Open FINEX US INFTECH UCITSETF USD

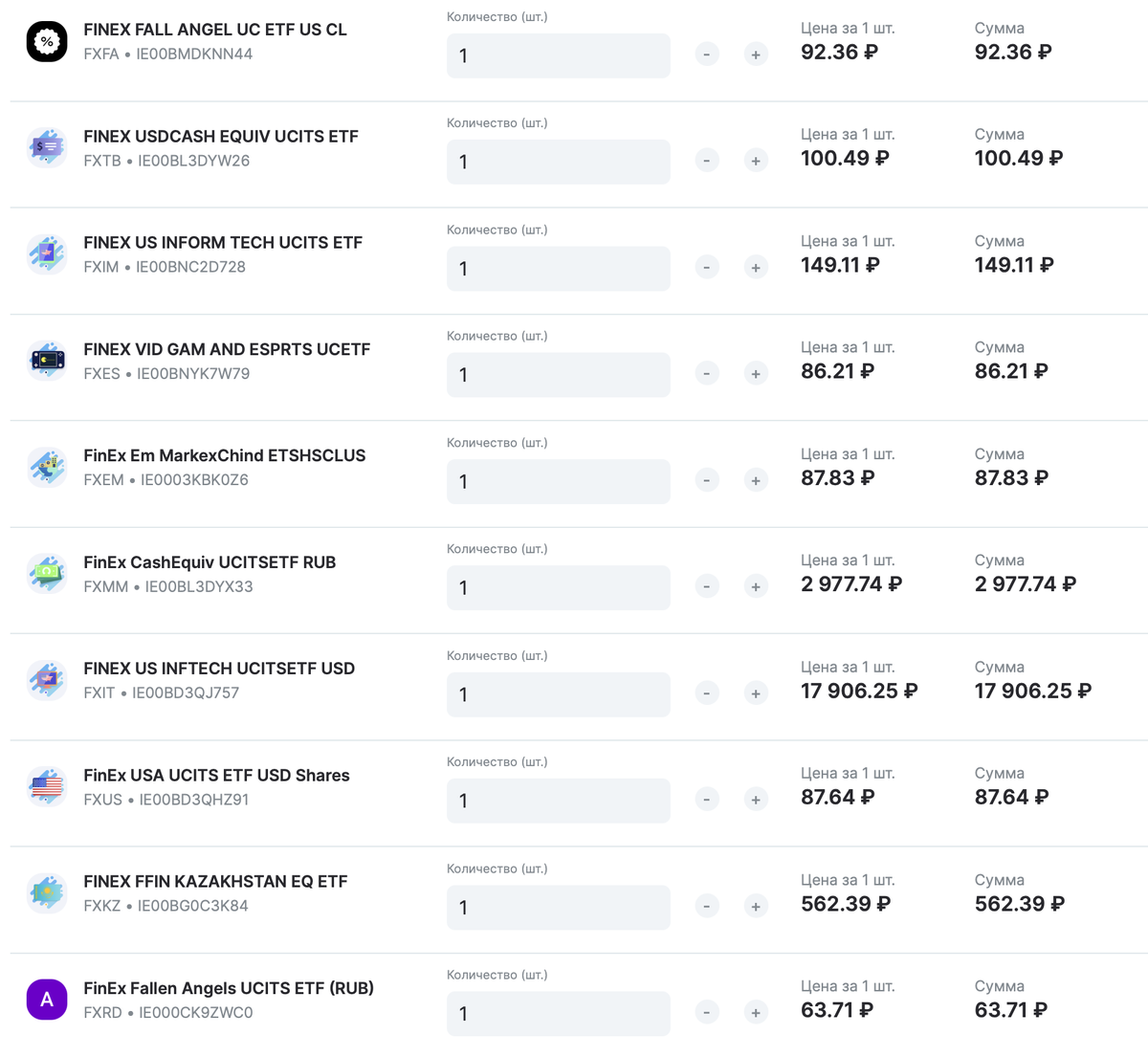218,669
